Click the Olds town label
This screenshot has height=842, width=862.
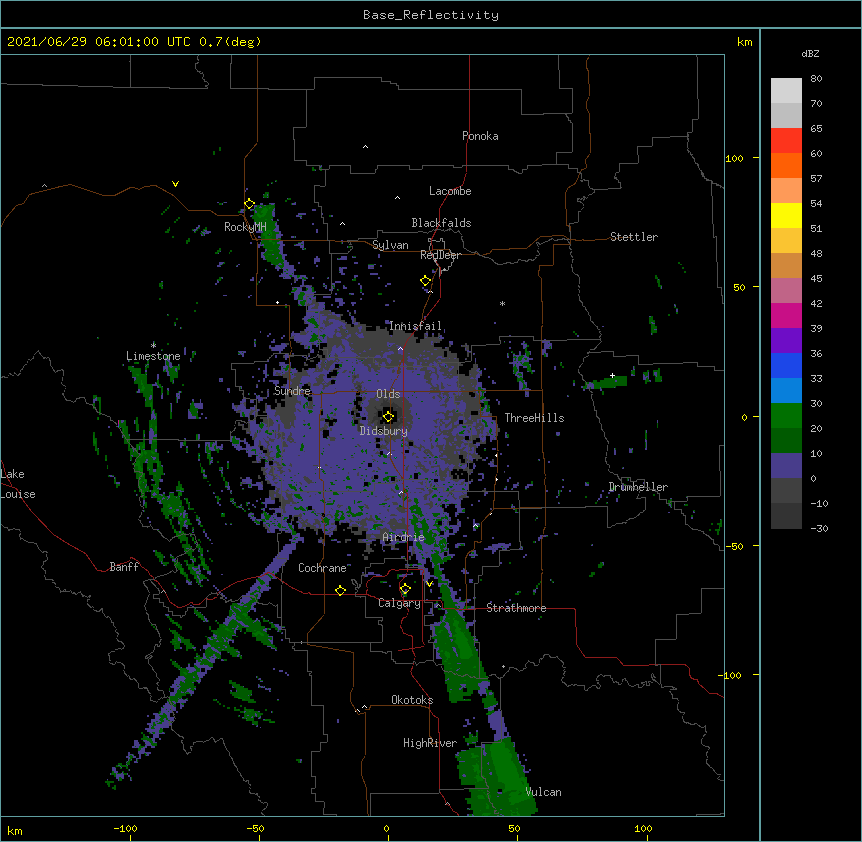click(x=388, y=394)
